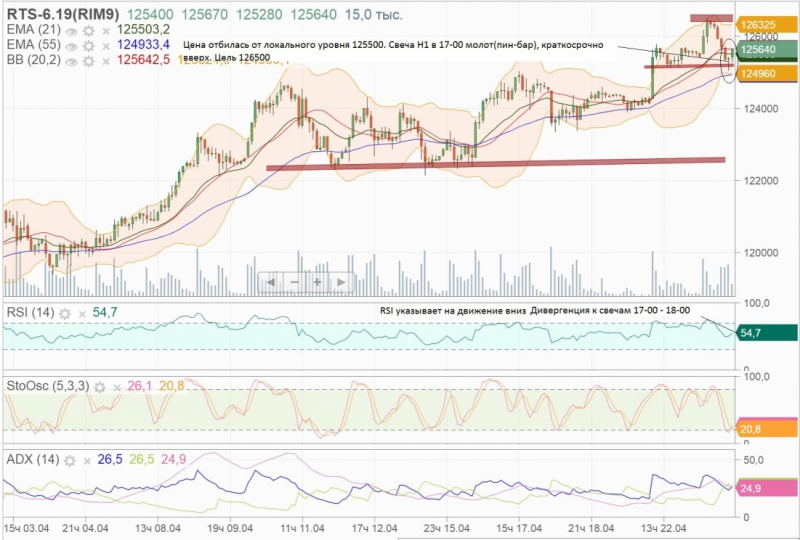Screen dimensions: 800x540
Task: Click the 19ч 09.04 time axis label
Action: point(230,528)
